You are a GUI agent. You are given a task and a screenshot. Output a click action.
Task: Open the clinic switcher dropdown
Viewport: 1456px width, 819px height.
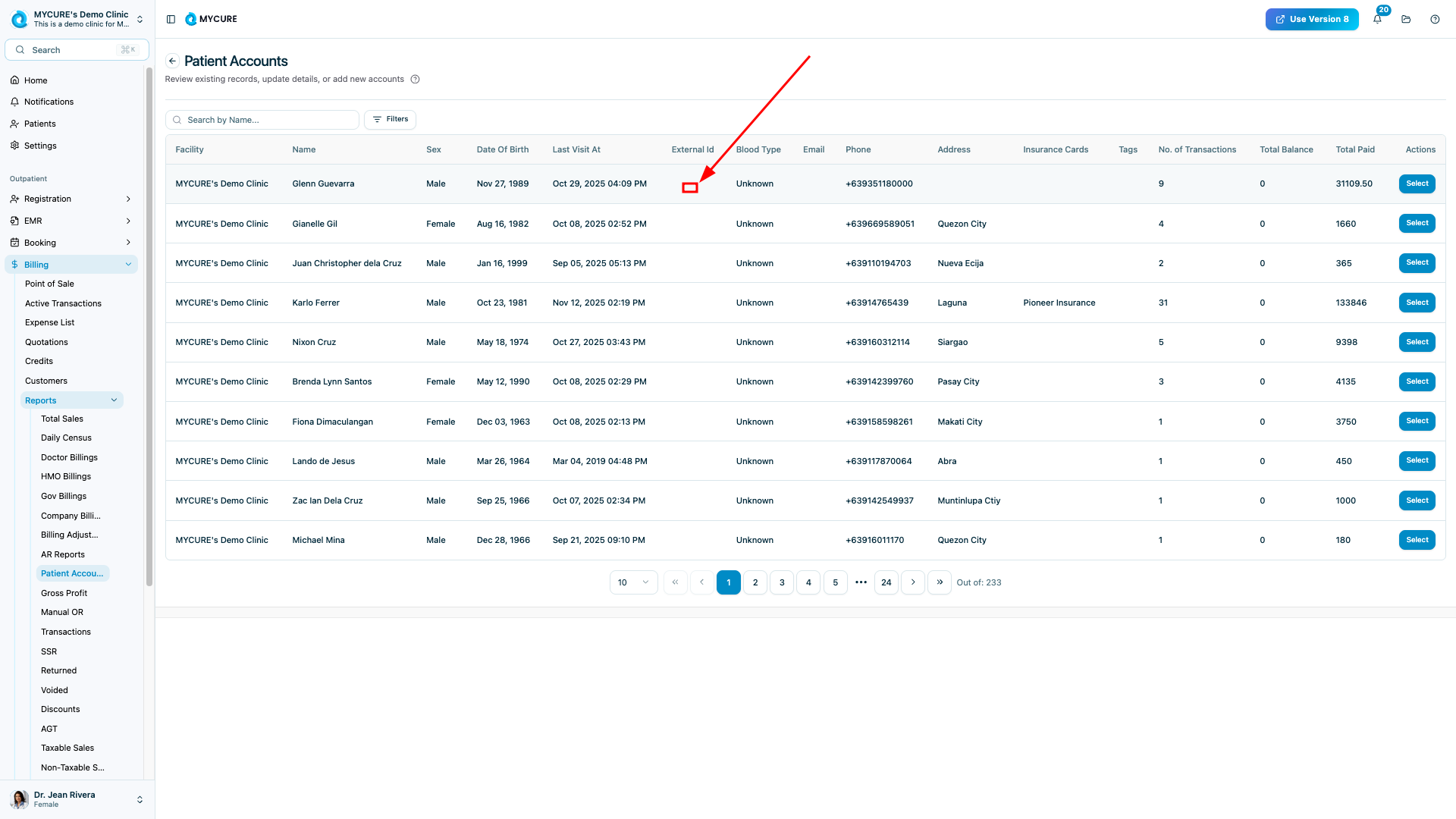point(140,19)
